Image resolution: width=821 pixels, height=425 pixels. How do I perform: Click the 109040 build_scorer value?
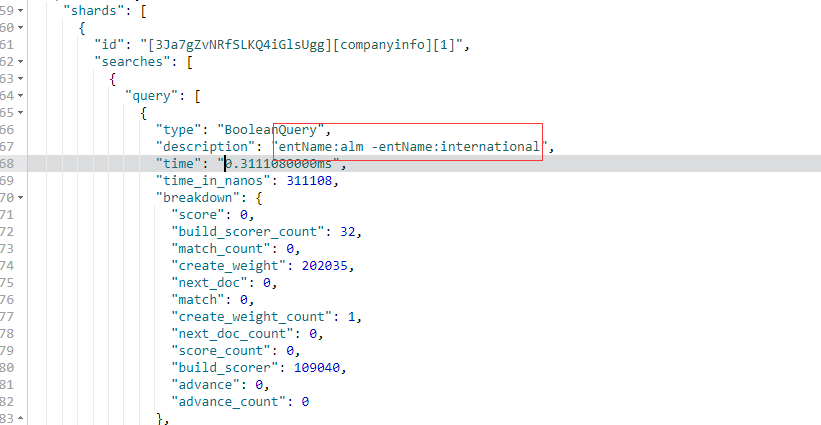pos(317,367)
